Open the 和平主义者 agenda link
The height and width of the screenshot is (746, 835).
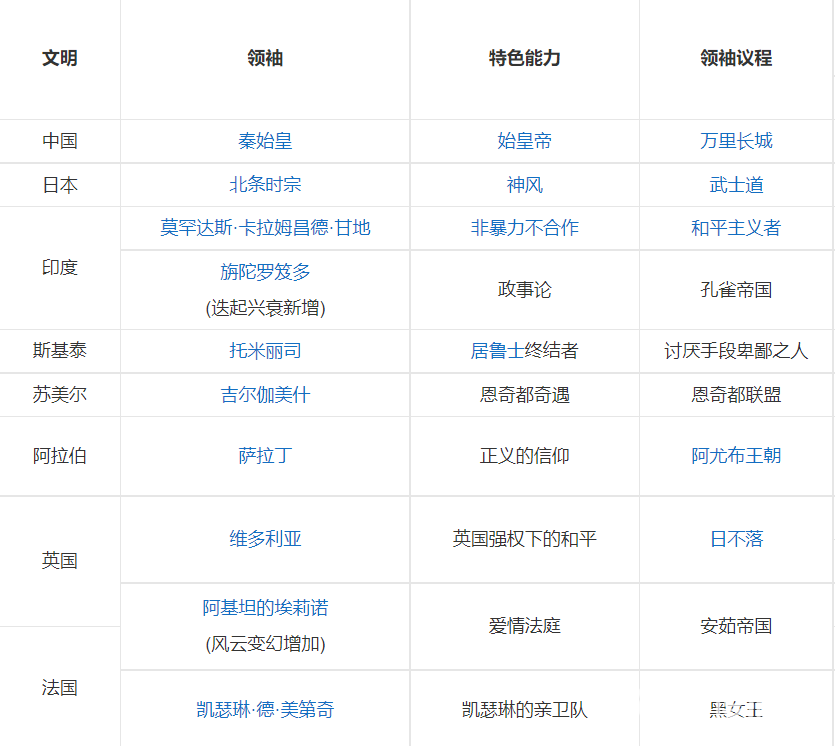736,228
